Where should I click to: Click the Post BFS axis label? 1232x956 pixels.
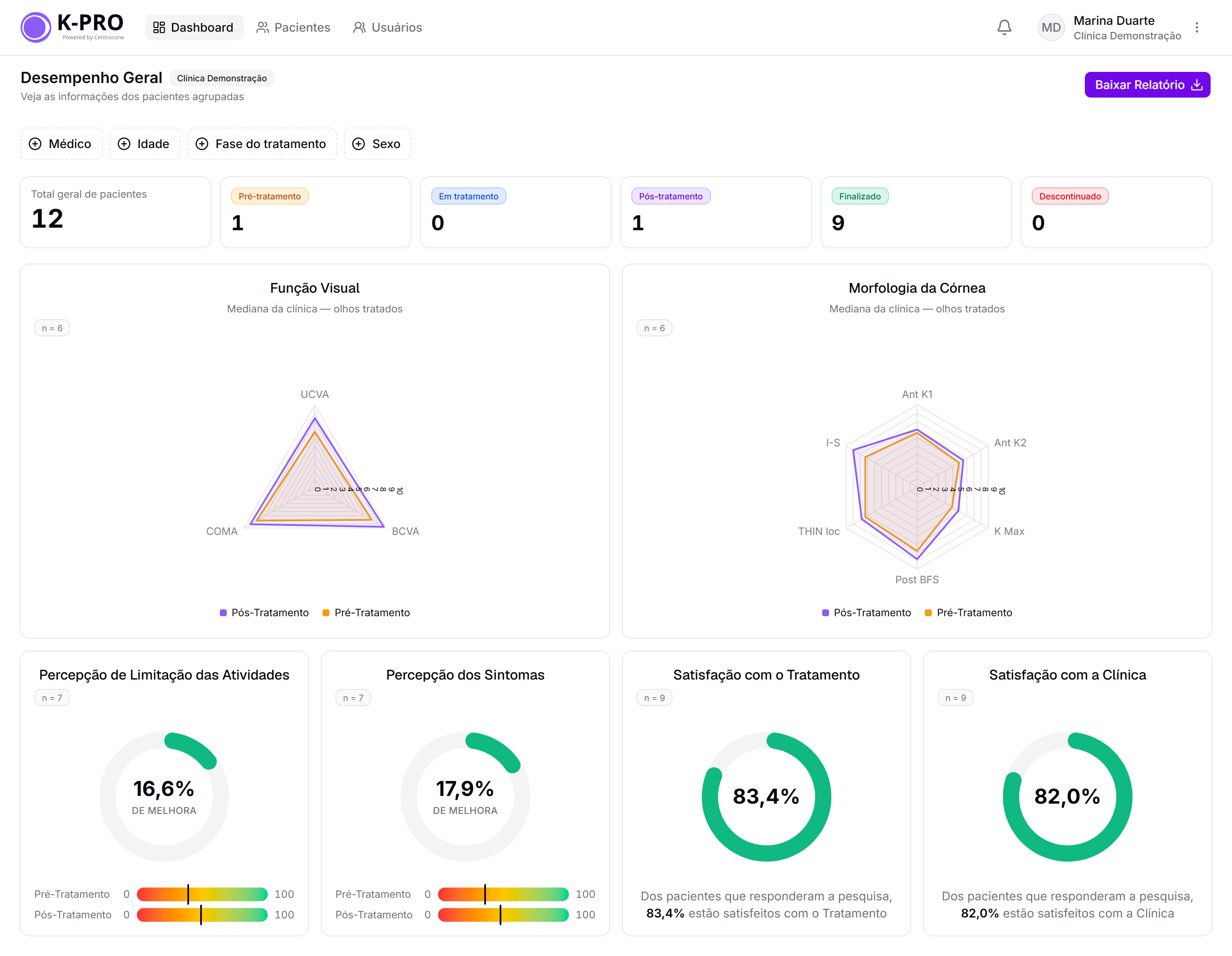[917, 579]
